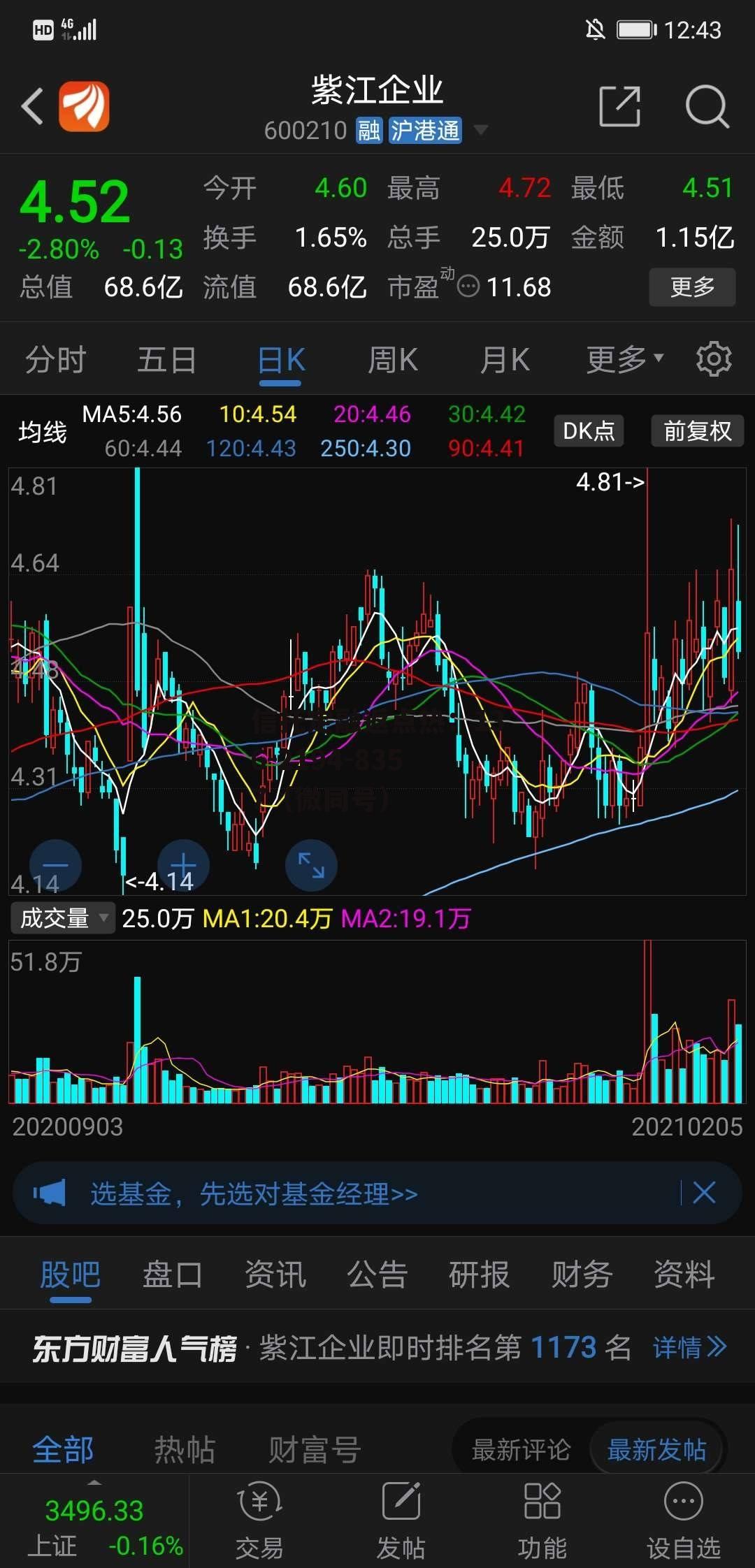The image size is (755, 1568).
Task: Tap the 4.14 low marker
Action: point(159,882)
